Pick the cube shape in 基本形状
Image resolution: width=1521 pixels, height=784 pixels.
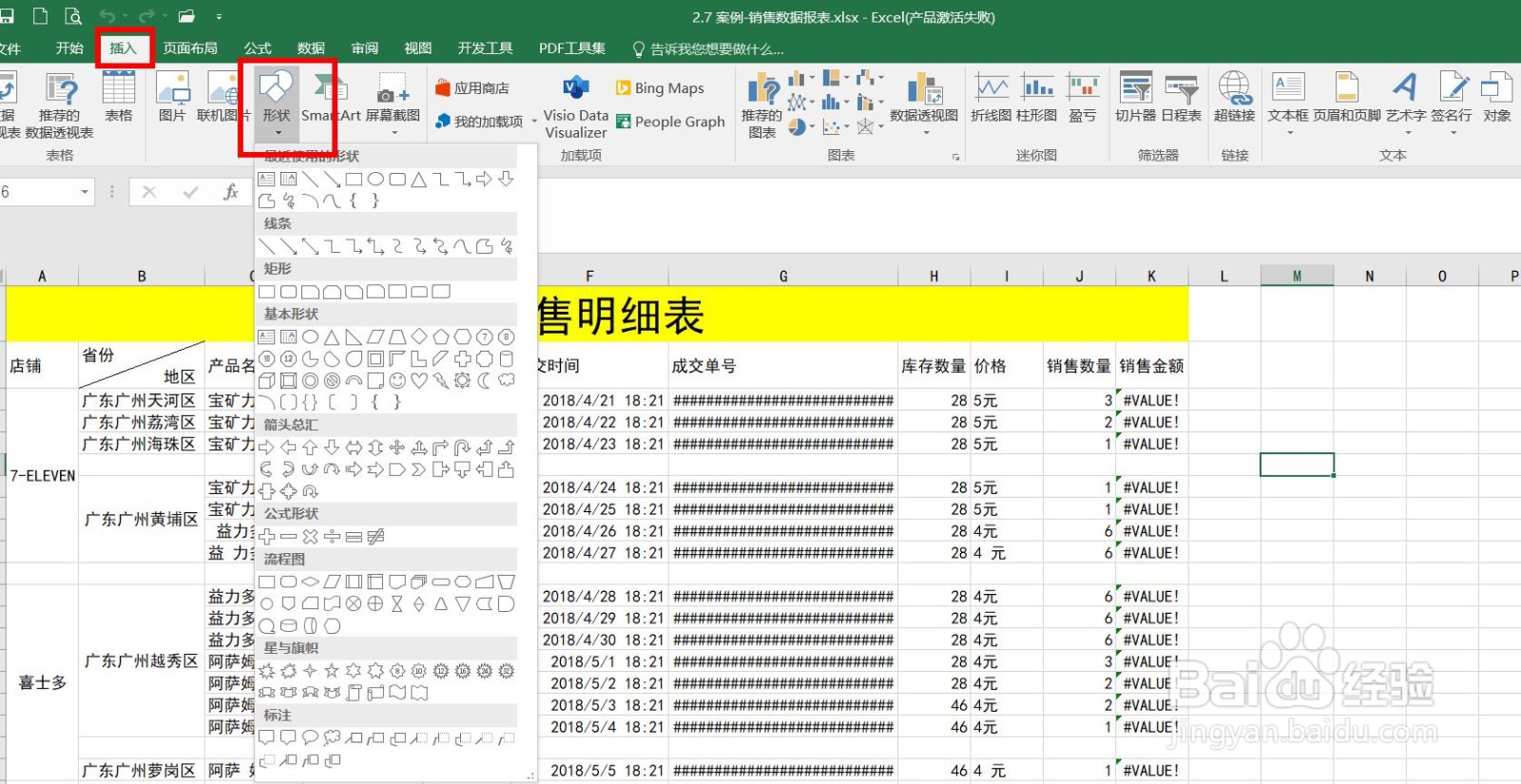[266, 380]
